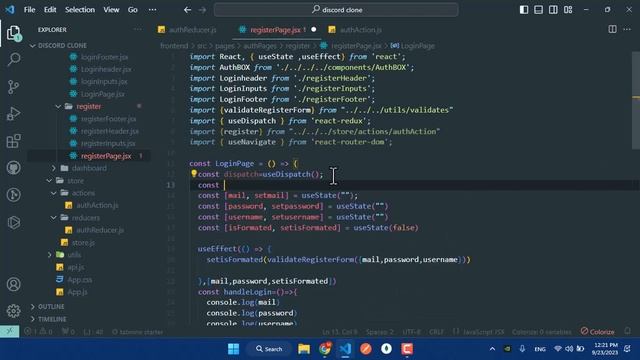The width and height of the screenshot is (640, 360).
Task: Open the additional menus ellipsis in menu bar
Action: click(152, 10)
